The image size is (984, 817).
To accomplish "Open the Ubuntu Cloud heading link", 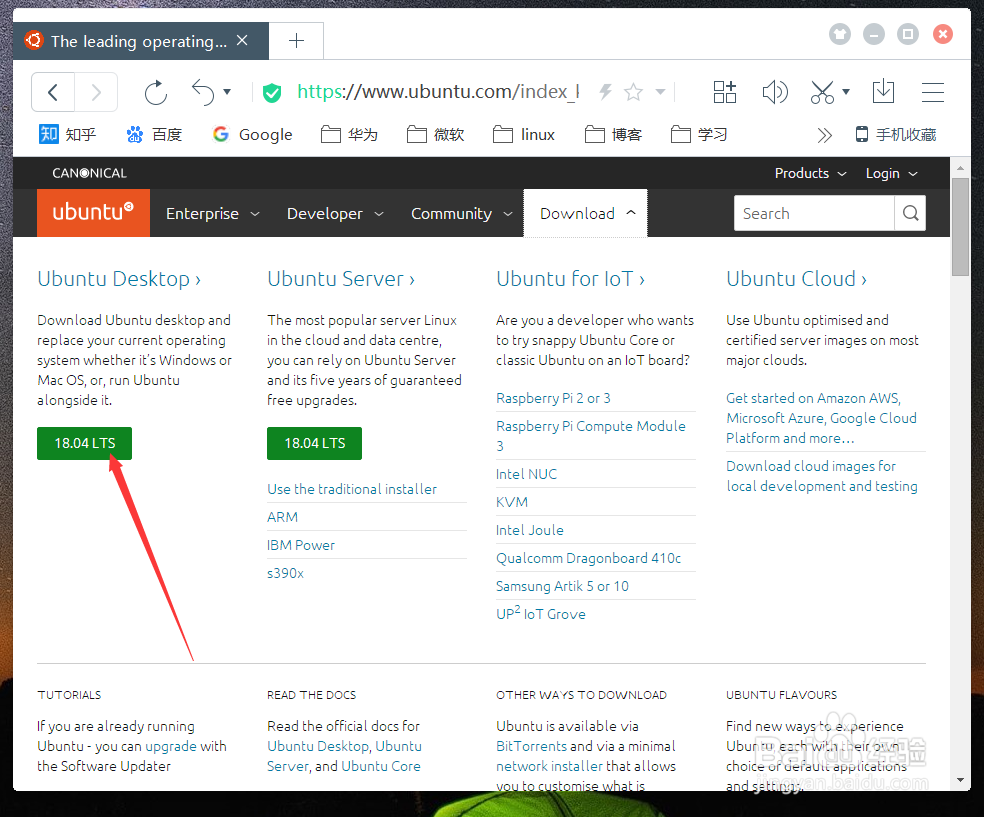I will (x=796, y=279).
